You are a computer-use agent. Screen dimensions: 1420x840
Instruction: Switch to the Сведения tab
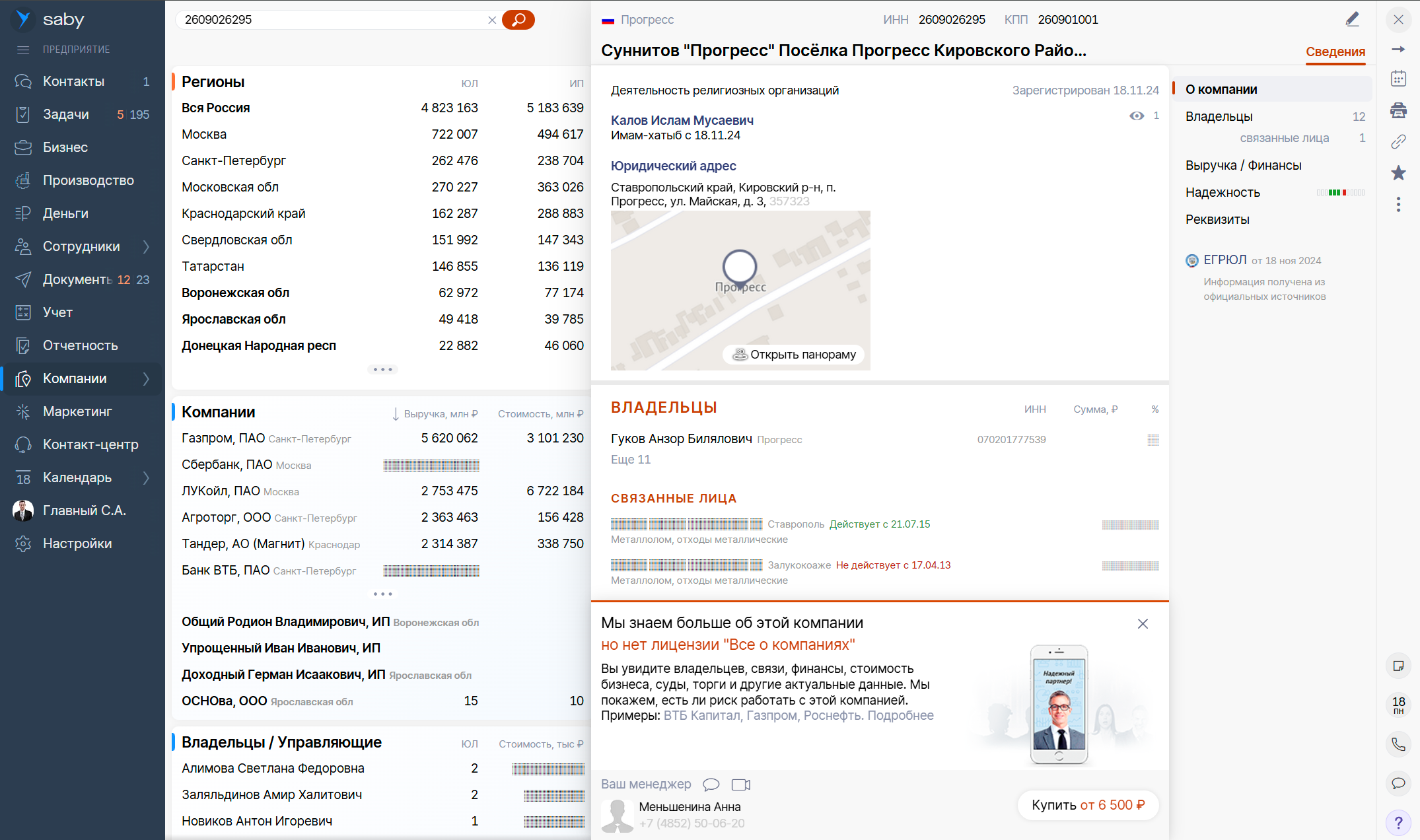(x=1335, y=52)
